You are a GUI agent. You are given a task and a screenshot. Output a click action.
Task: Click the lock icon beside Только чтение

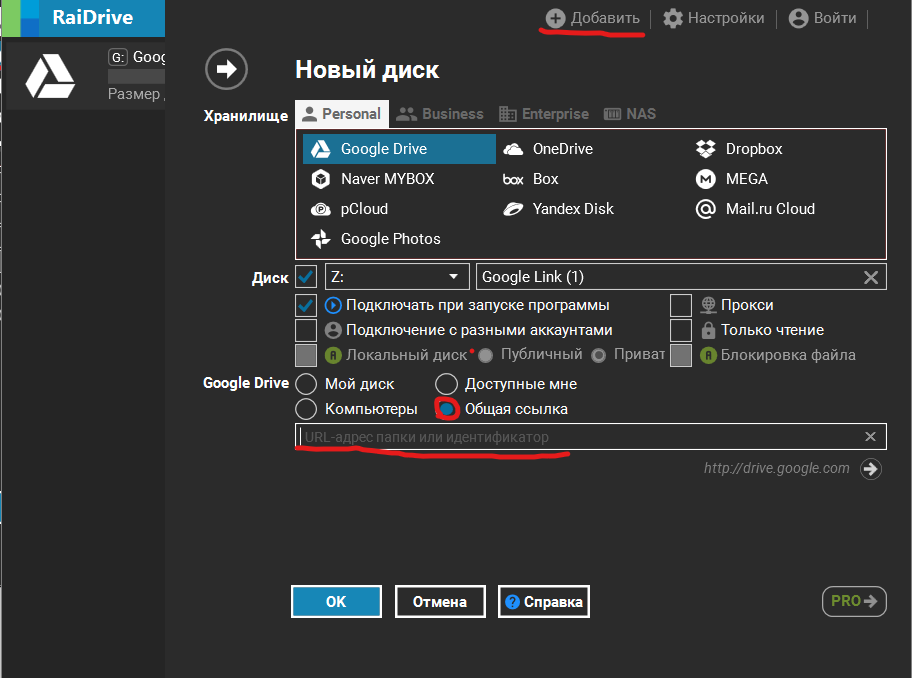pos(708,330)
